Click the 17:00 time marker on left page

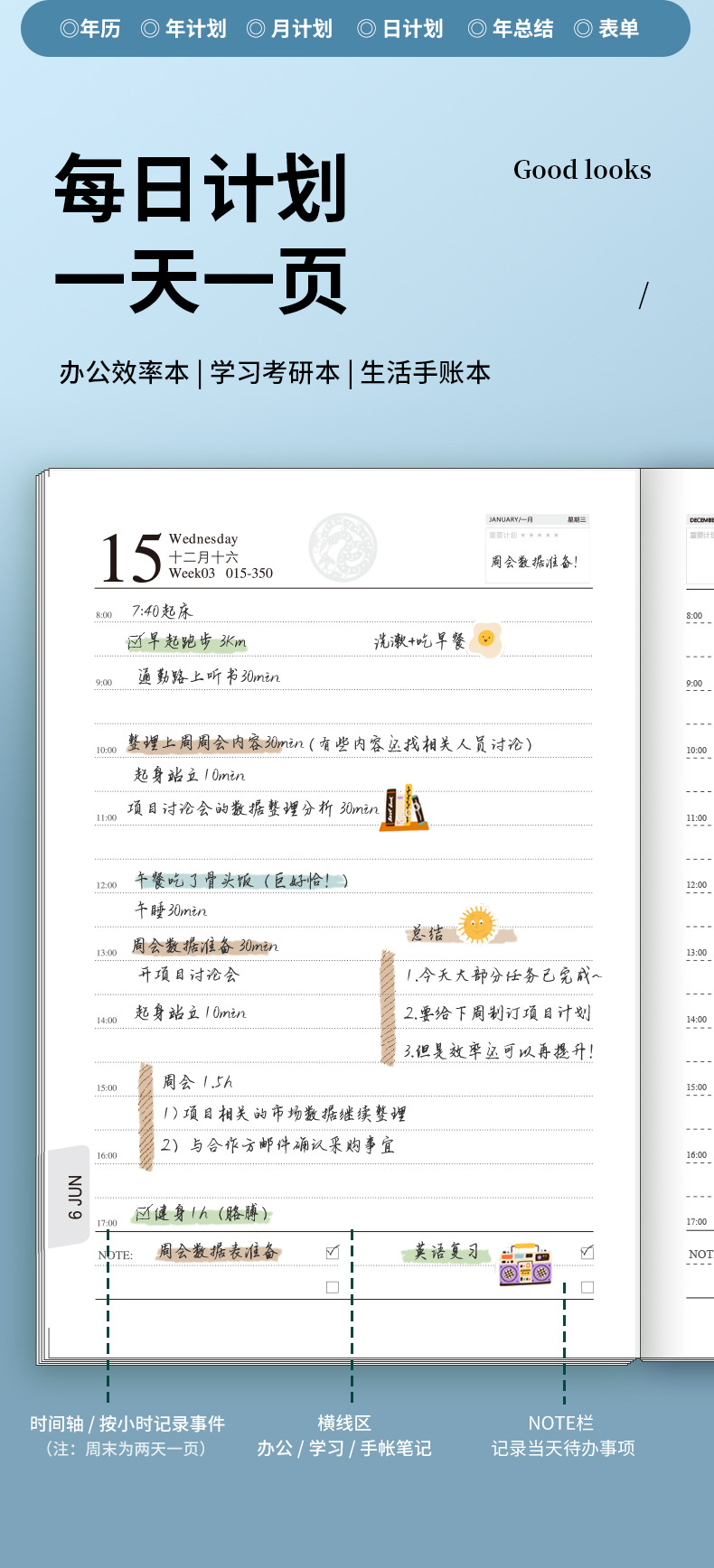(107, 1223)
